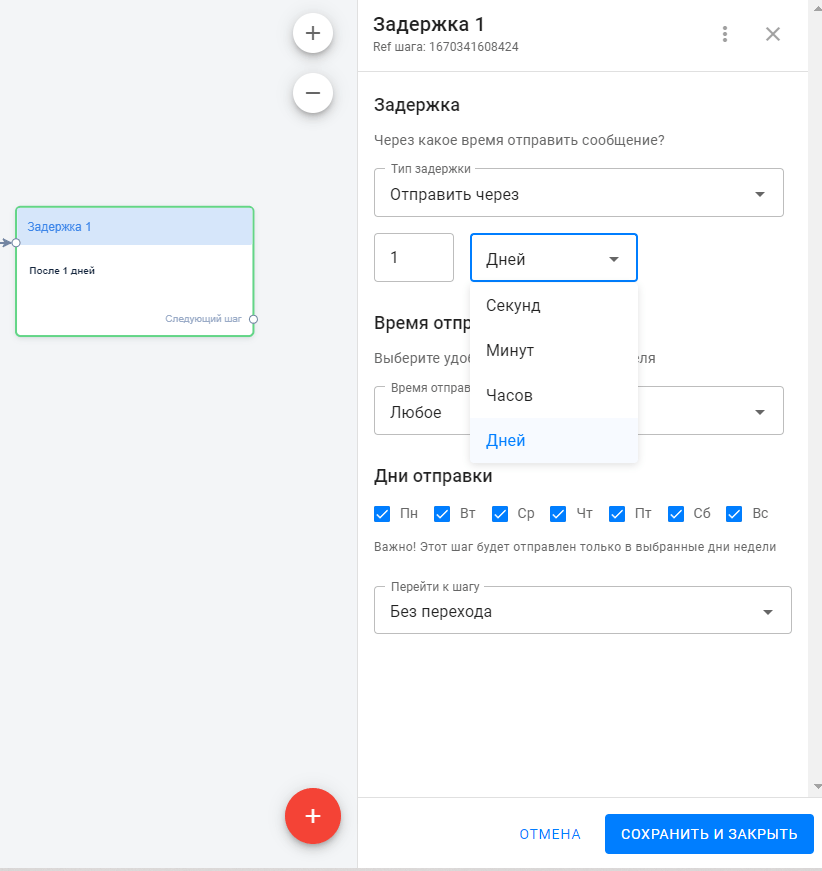Image resolution: width=822 pixels, height=871 pixels.
Task: Click the red add step button
Action: click(313, 816)
